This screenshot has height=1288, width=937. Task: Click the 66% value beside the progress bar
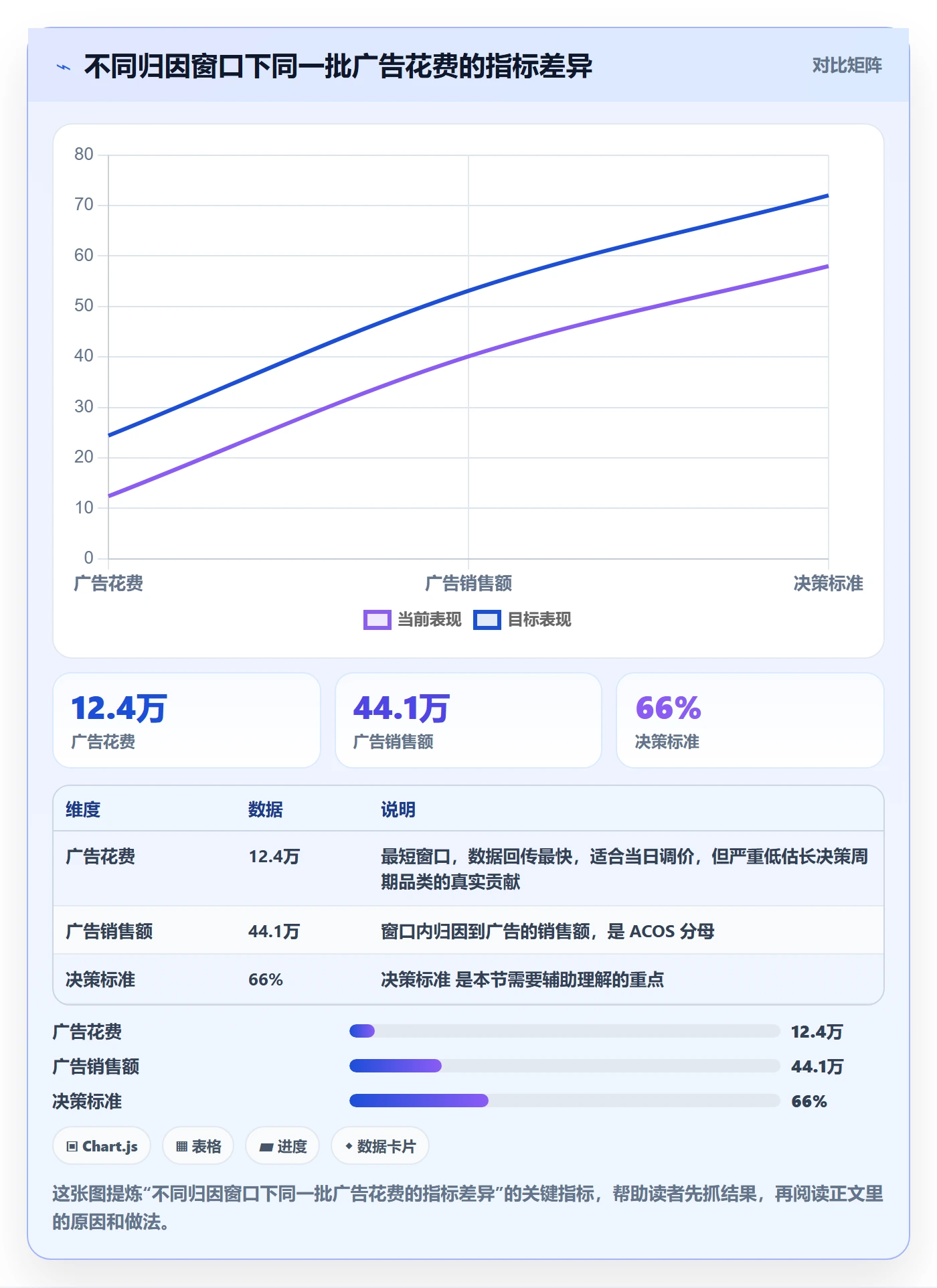[809, 1101]
